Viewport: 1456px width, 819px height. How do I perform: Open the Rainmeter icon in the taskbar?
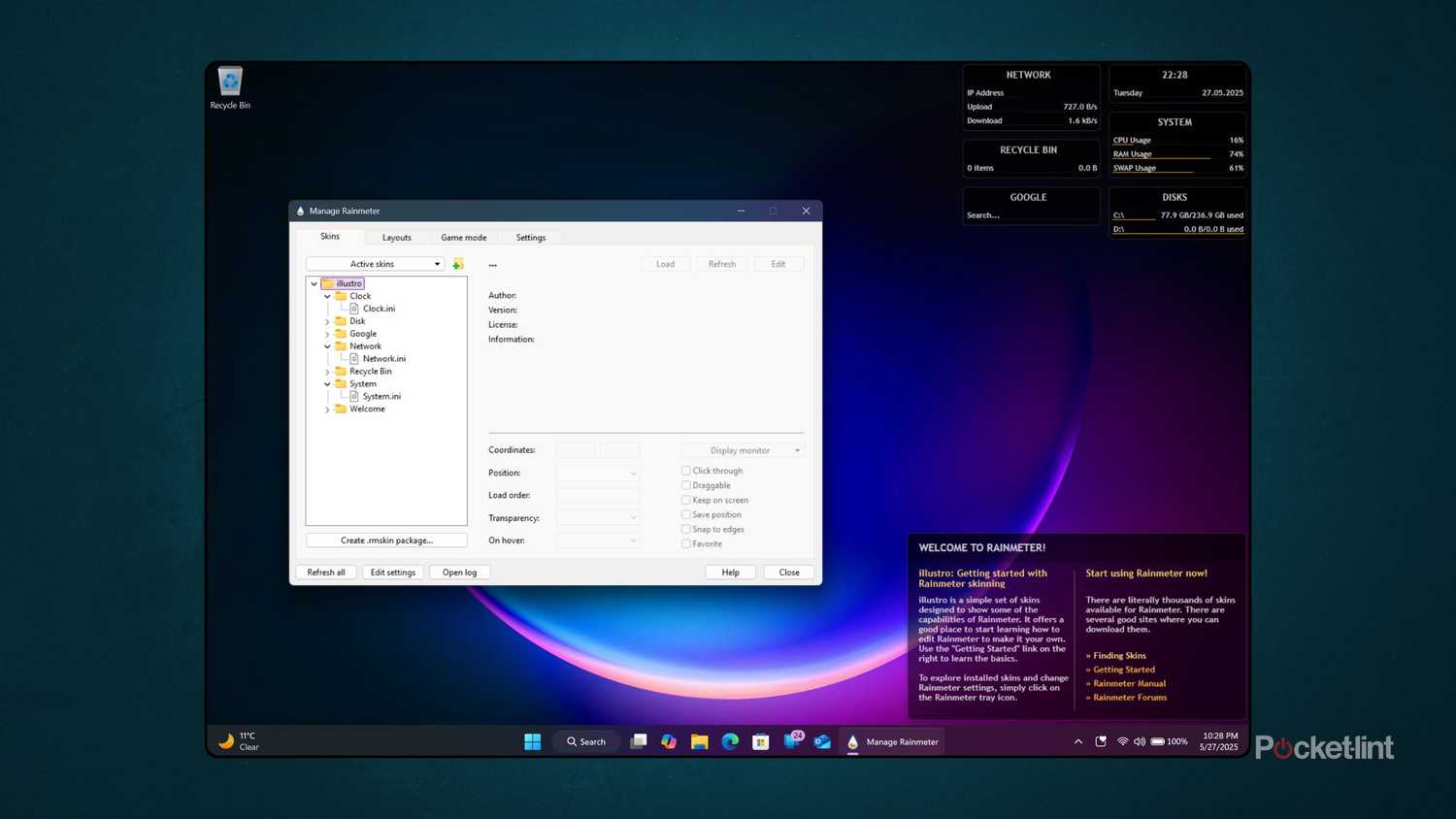(x=852, y=741)
